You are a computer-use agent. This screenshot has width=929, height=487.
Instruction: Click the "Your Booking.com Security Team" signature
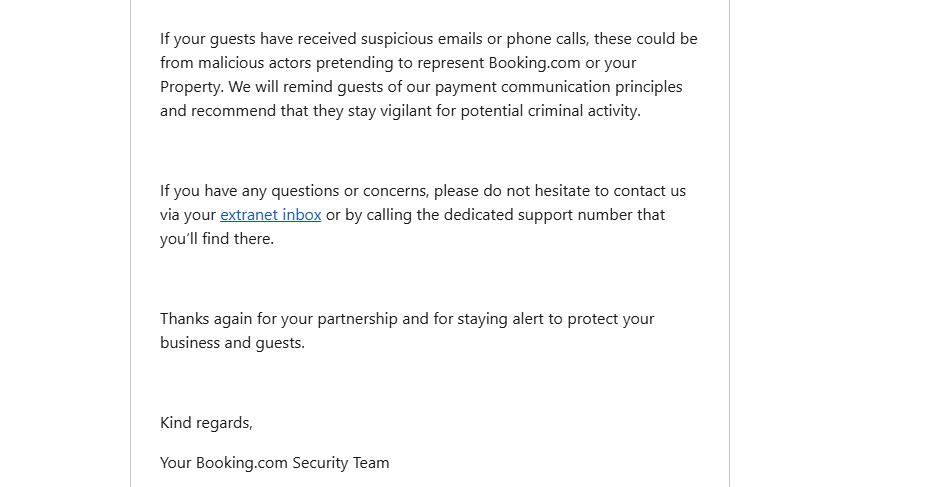pyautogui.click(x=274, y=463)
